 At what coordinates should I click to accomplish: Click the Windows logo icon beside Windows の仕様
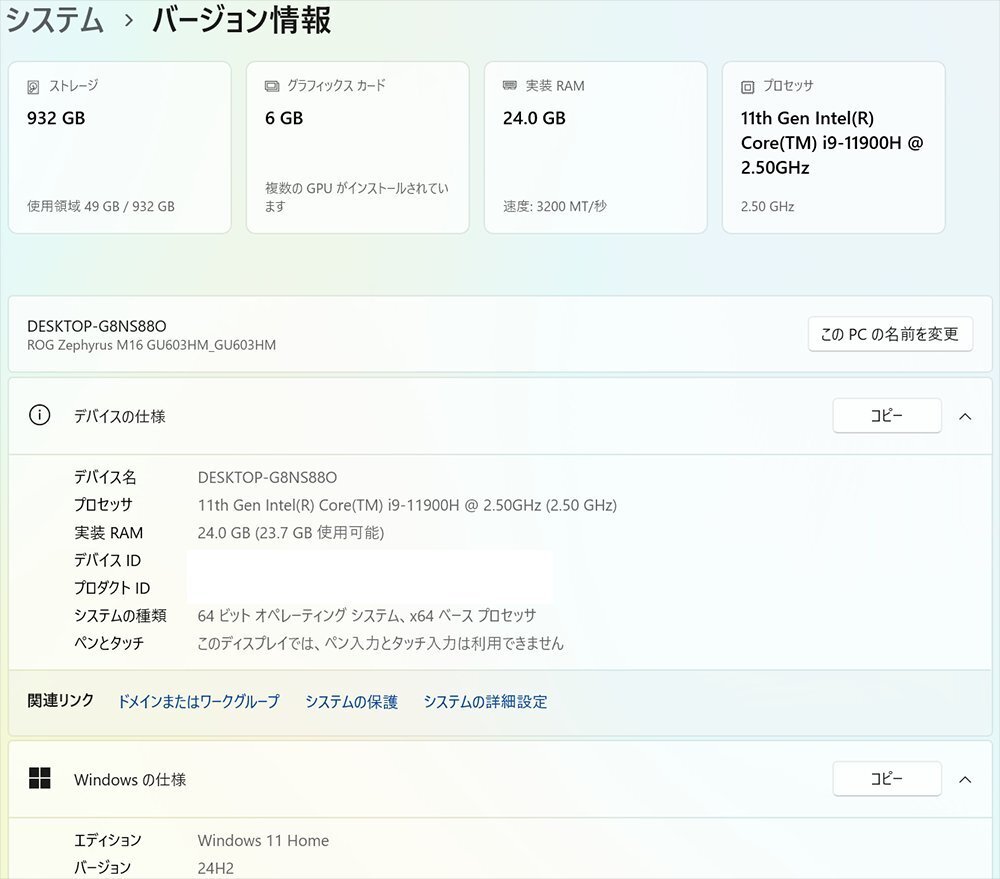pos(39,779)
